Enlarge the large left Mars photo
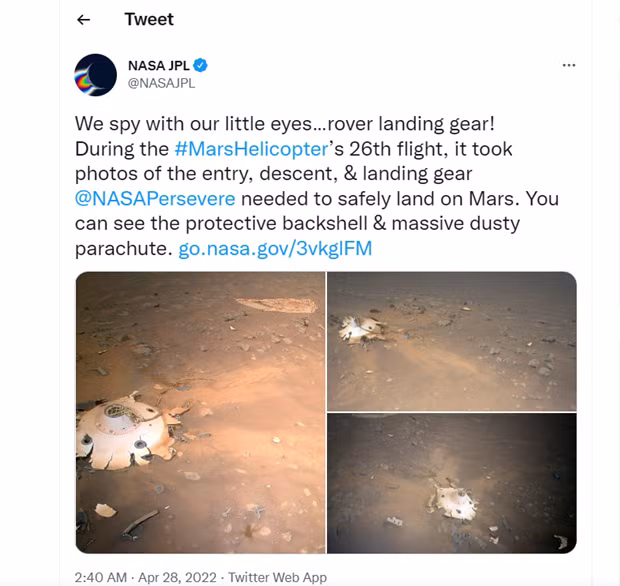Screen dimensions: 620x586 [200, 412]
